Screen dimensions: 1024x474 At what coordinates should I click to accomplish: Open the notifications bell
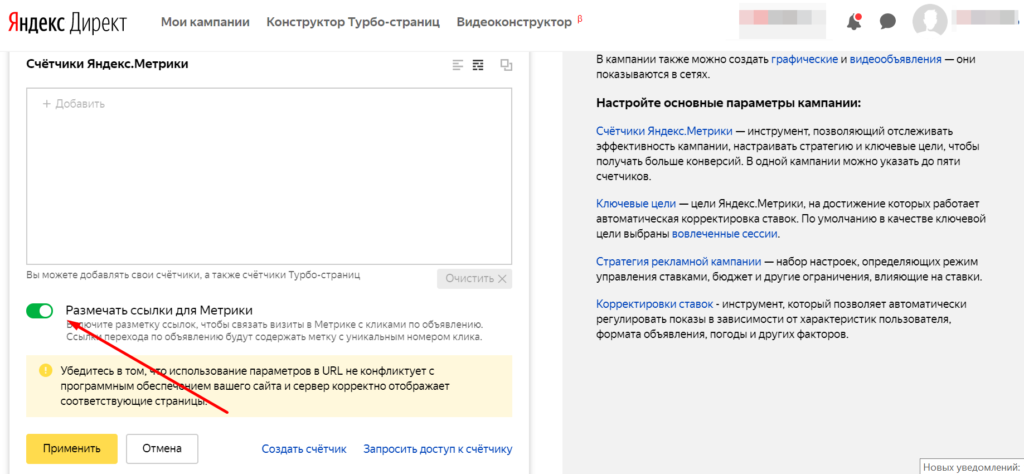click(x=853, y=22)
